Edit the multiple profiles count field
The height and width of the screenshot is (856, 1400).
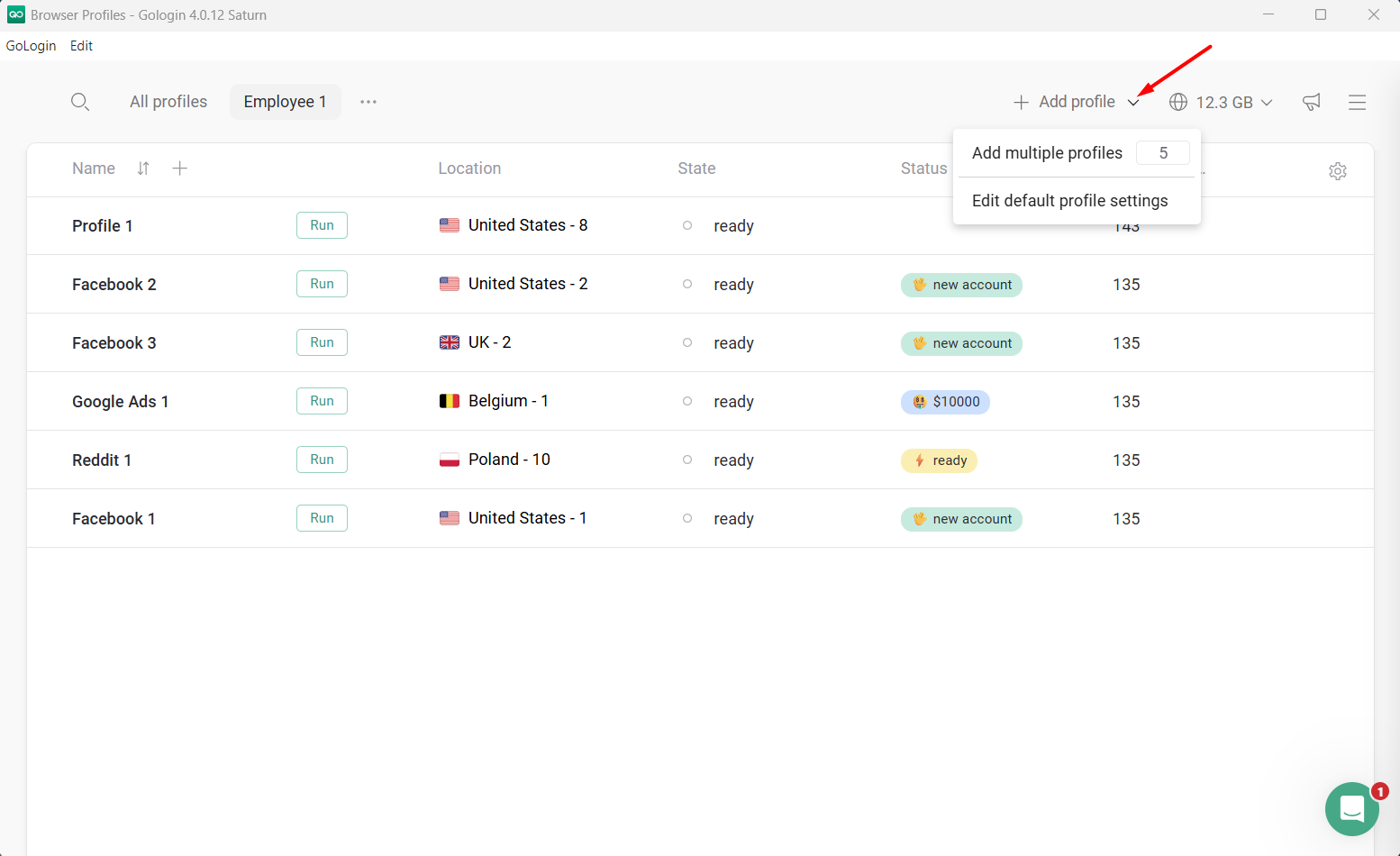1163,153
